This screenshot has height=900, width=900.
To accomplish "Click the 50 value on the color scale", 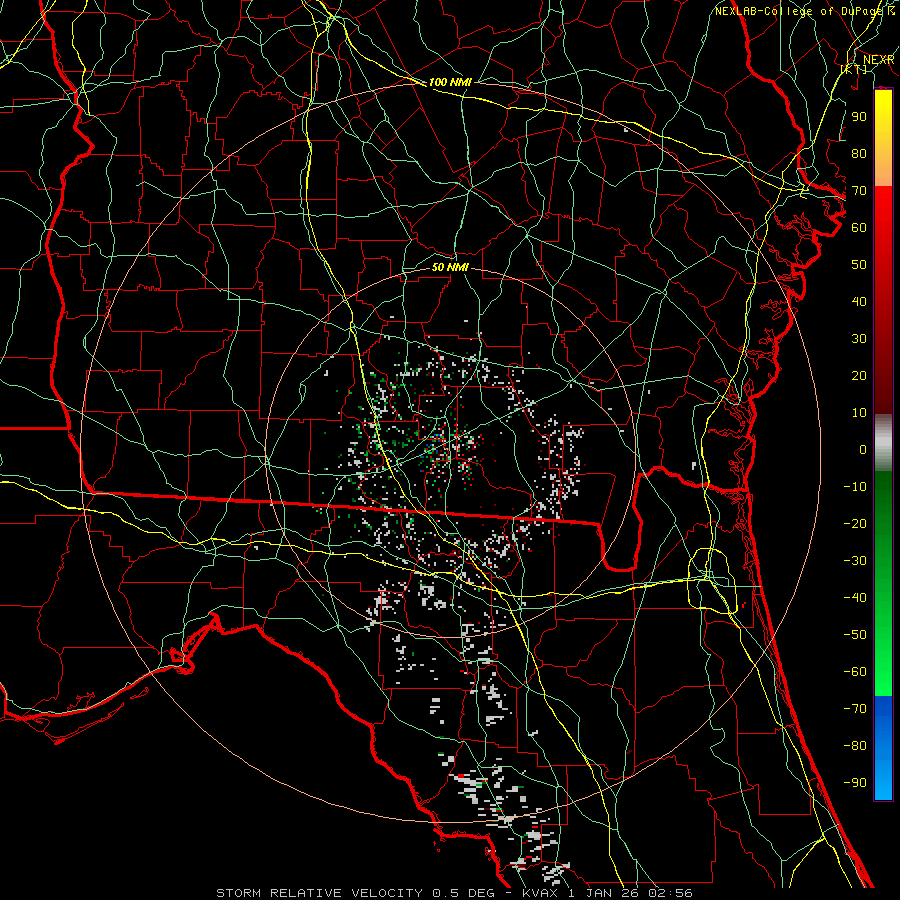I will (859, 265).
